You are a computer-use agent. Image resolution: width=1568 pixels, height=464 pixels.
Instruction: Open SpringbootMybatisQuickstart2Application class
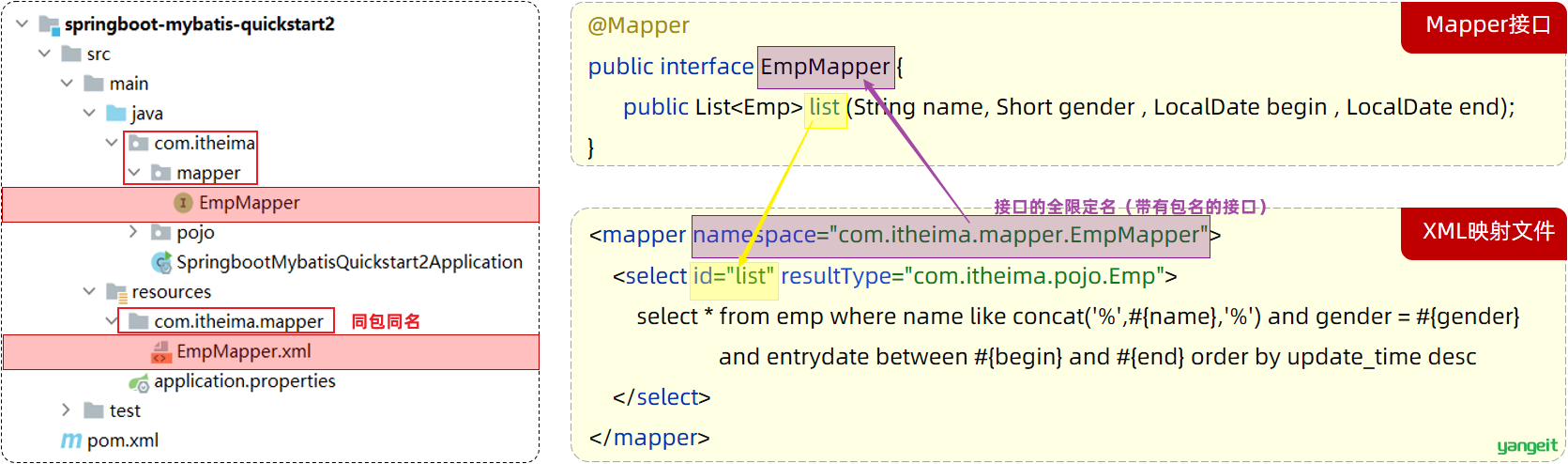[x=349, y=262]
